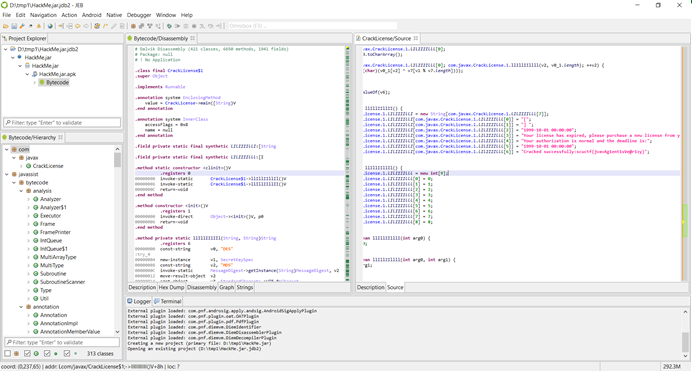Select the MultiArrayType class
692x371 pixels.
58,257
